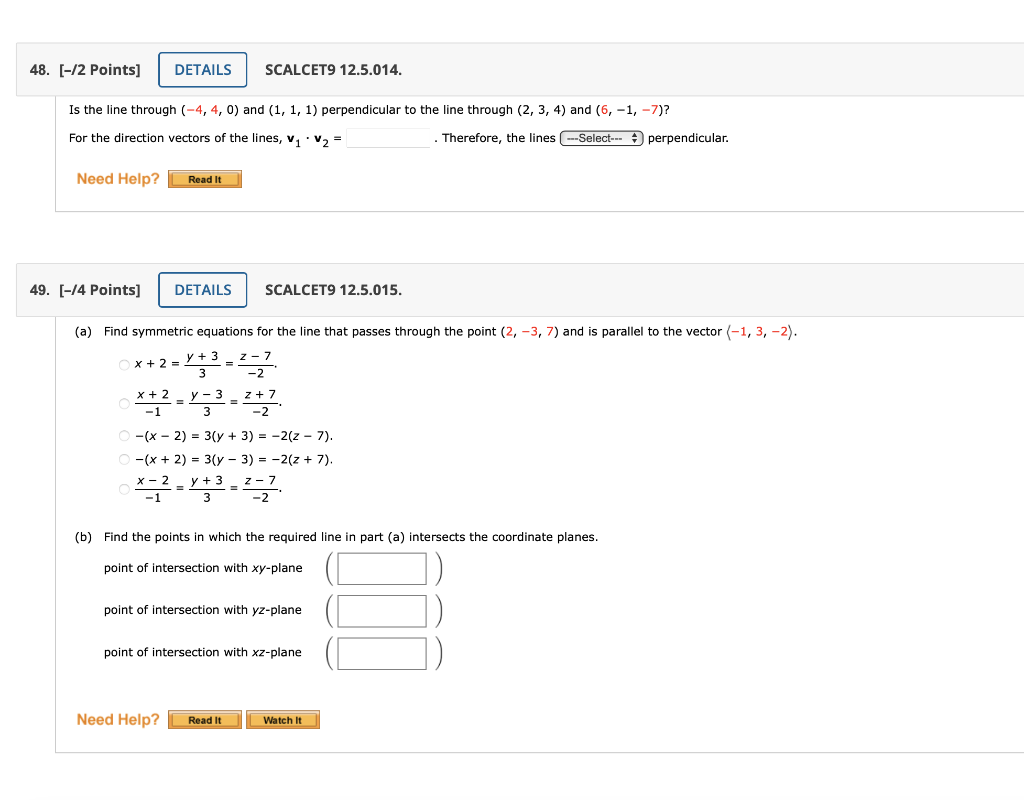Click the up-down stepper arrows on Select dropdown

click(x=636, y=138)
